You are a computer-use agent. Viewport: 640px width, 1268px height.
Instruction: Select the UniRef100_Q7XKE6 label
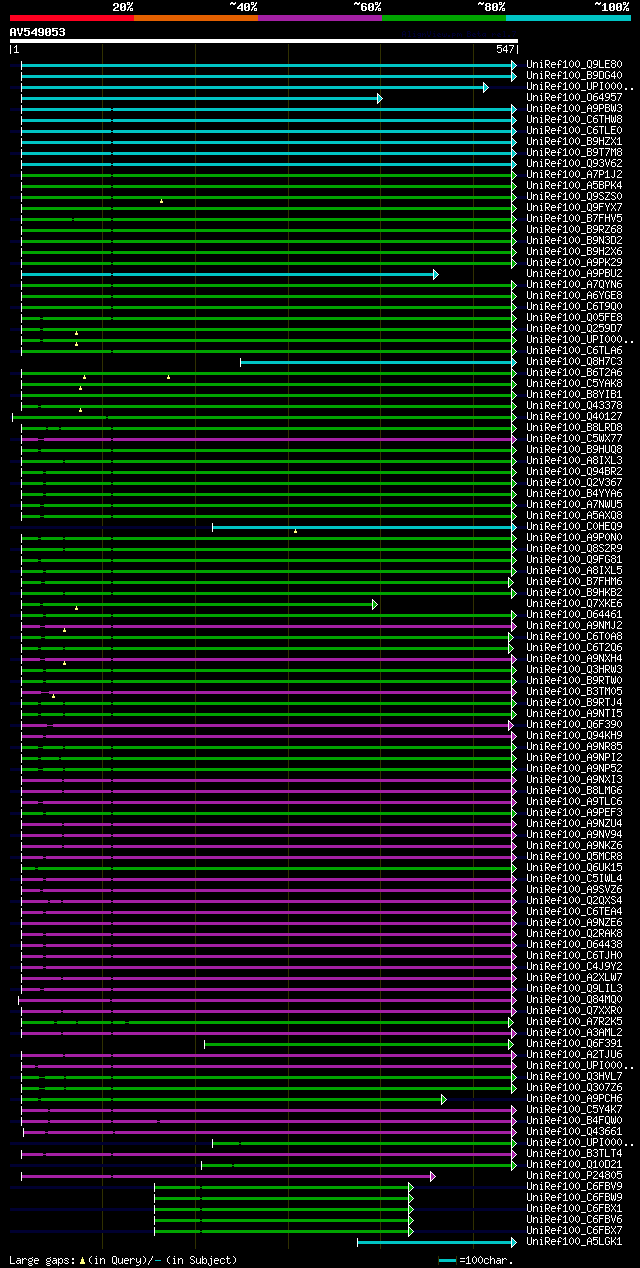click(574, 603)
